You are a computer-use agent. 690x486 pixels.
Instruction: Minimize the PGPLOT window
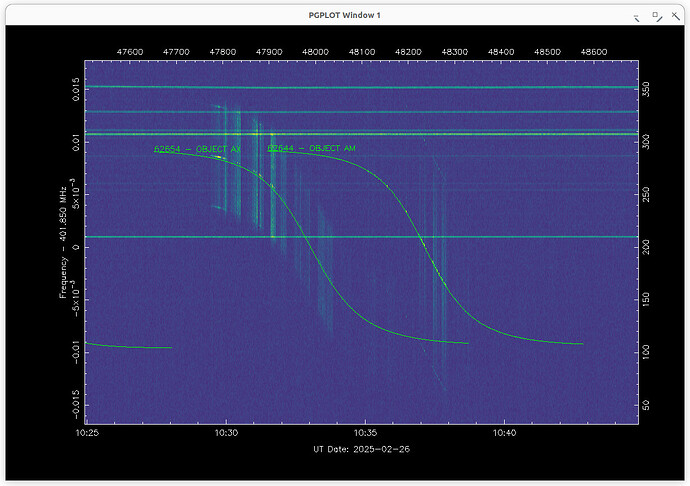point(636,17)
